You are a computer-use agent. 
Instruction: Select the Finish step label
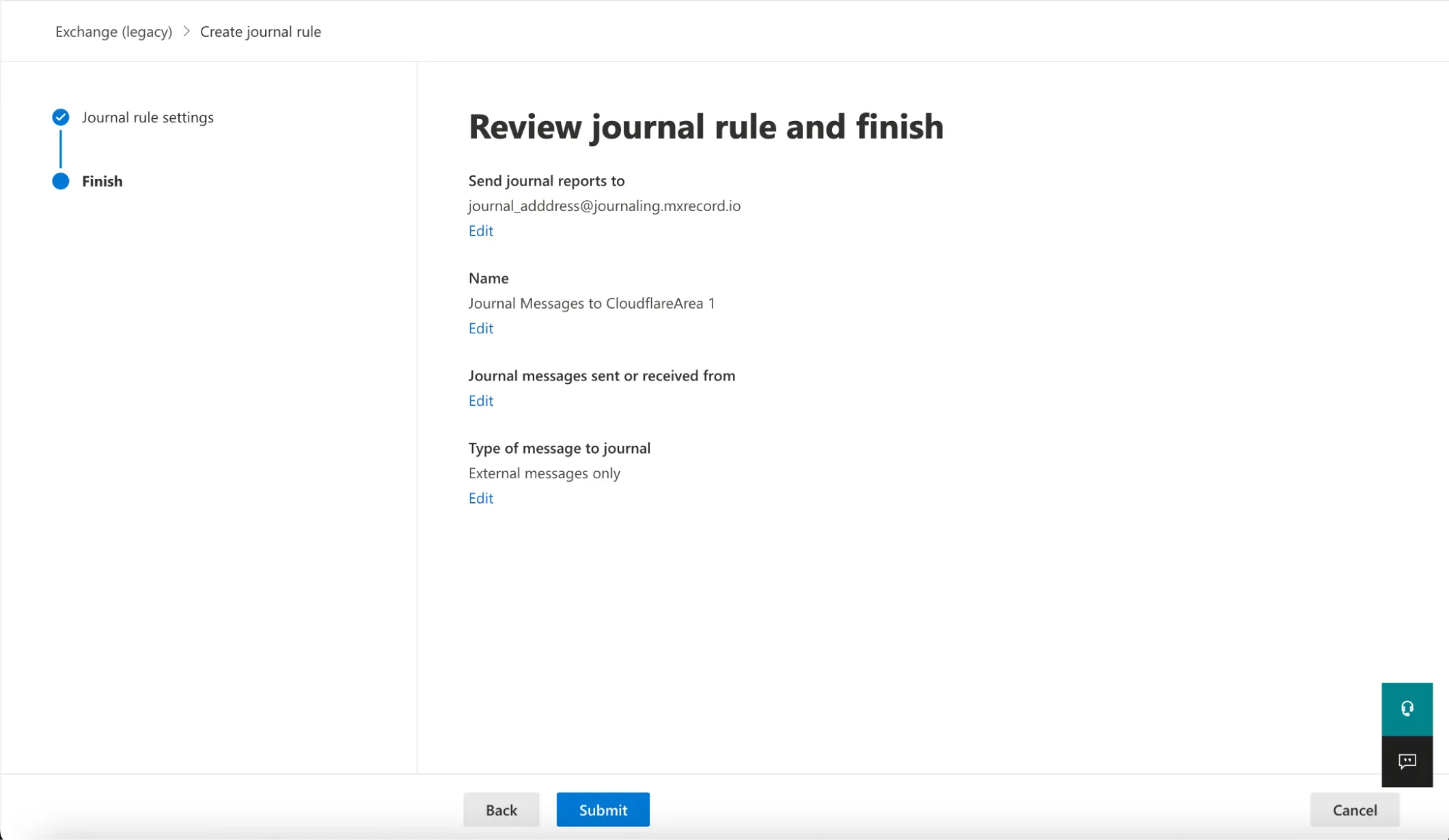point(101,181)
